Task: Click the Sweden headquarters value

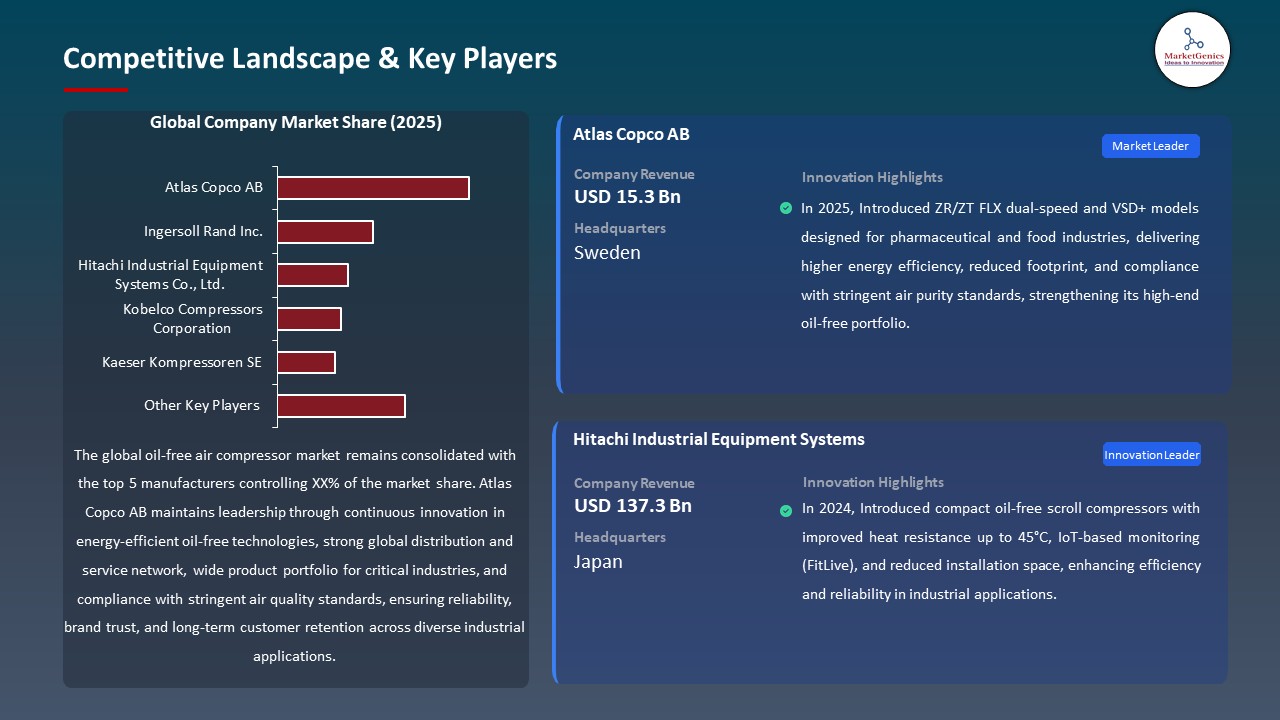Action: 607,253
